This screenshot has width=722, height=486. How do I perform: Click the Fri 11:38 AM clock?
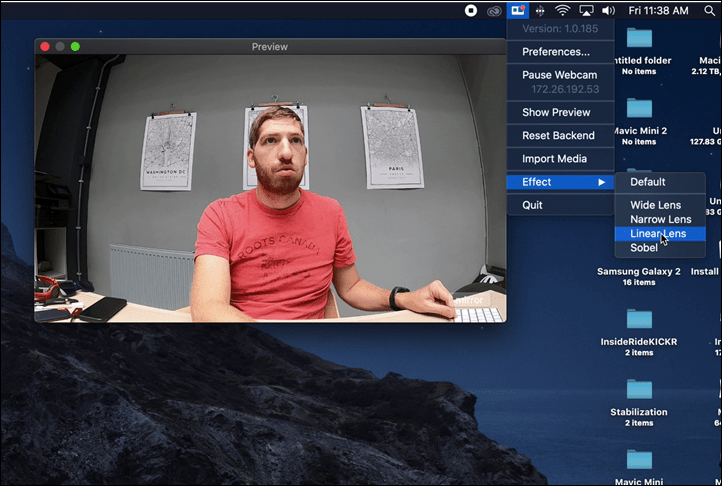tap(658, 11)
